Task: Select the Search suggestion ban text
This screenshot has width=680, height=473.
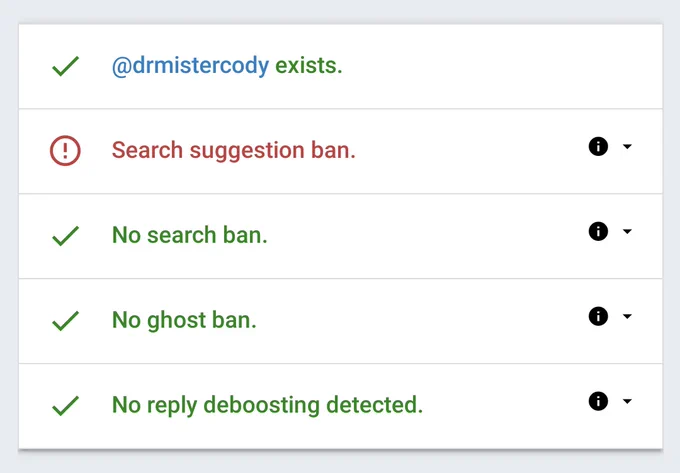Action: click(234, 151)
